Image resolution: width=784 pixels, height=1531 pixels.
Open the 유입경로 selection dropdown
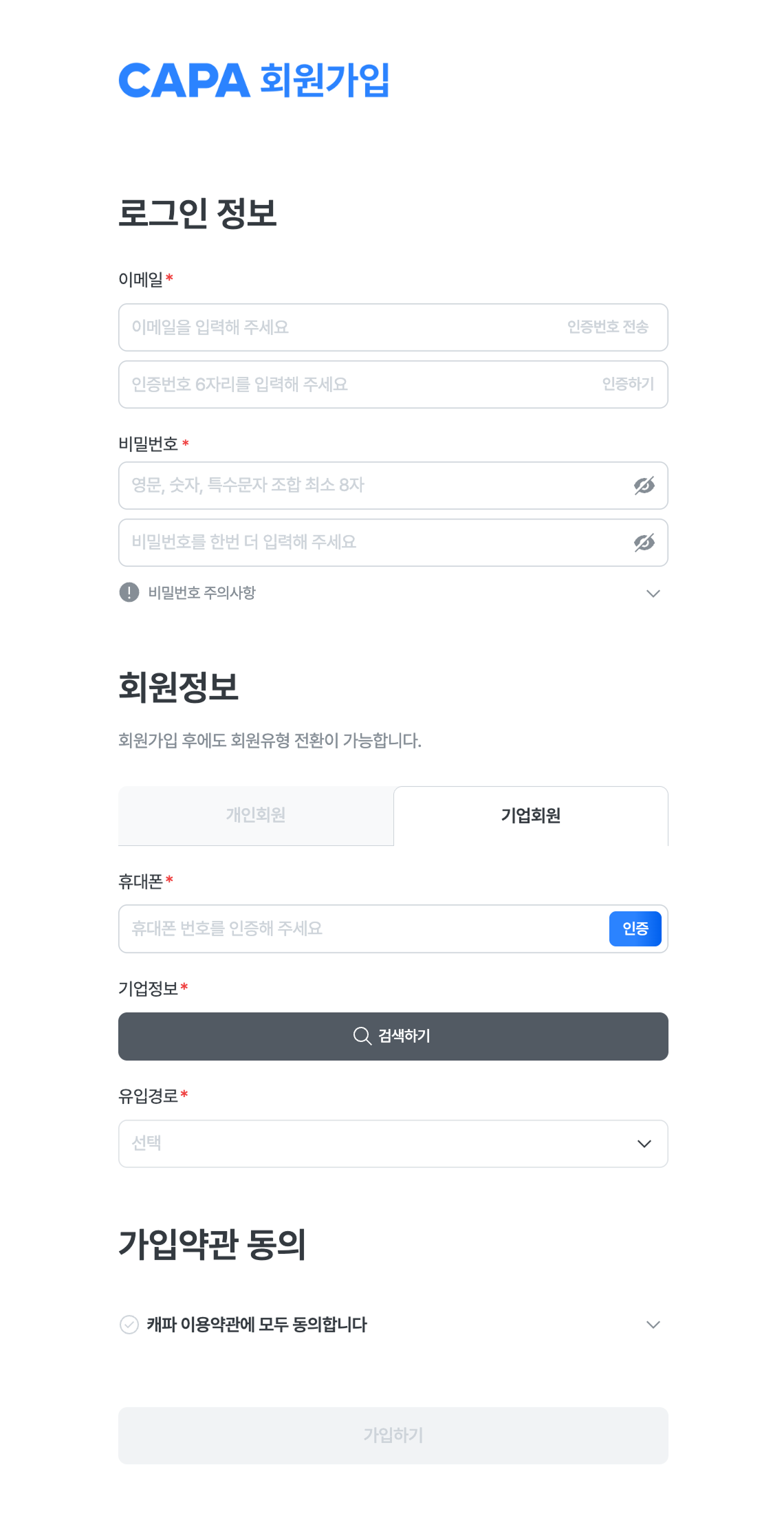click(393, 1143)
